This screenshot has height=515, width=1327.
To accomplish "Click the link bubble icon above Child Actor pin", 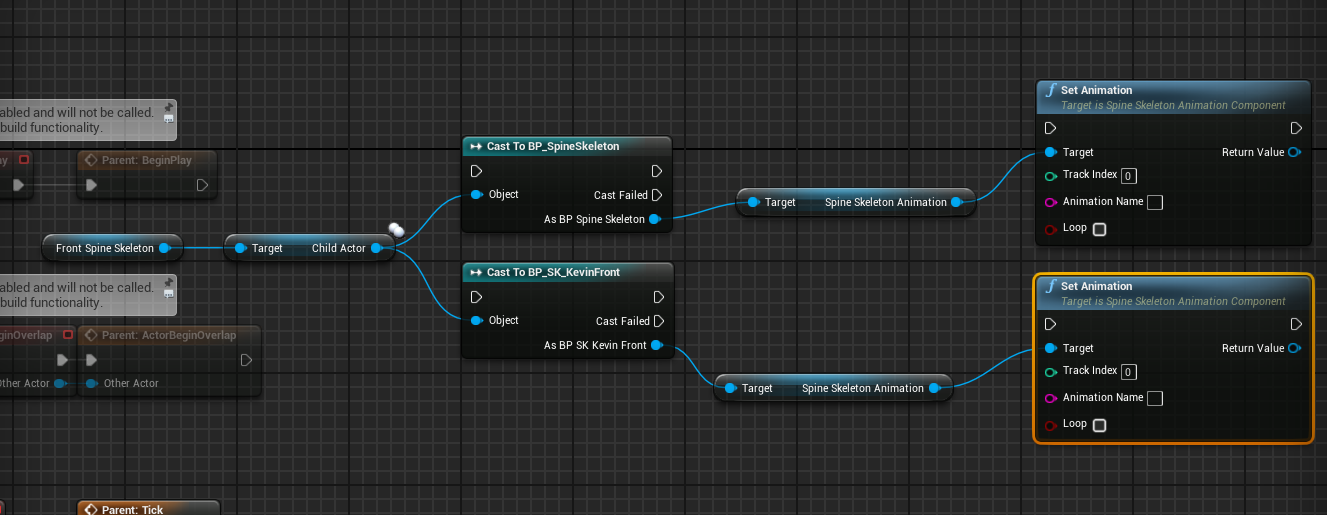I will [x=396, y=230].
